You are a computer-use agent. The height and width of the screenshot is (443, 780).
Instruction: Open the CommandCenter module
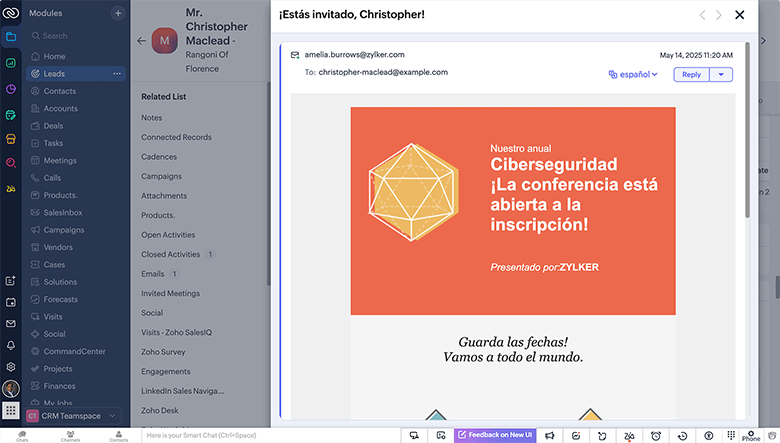74,352
